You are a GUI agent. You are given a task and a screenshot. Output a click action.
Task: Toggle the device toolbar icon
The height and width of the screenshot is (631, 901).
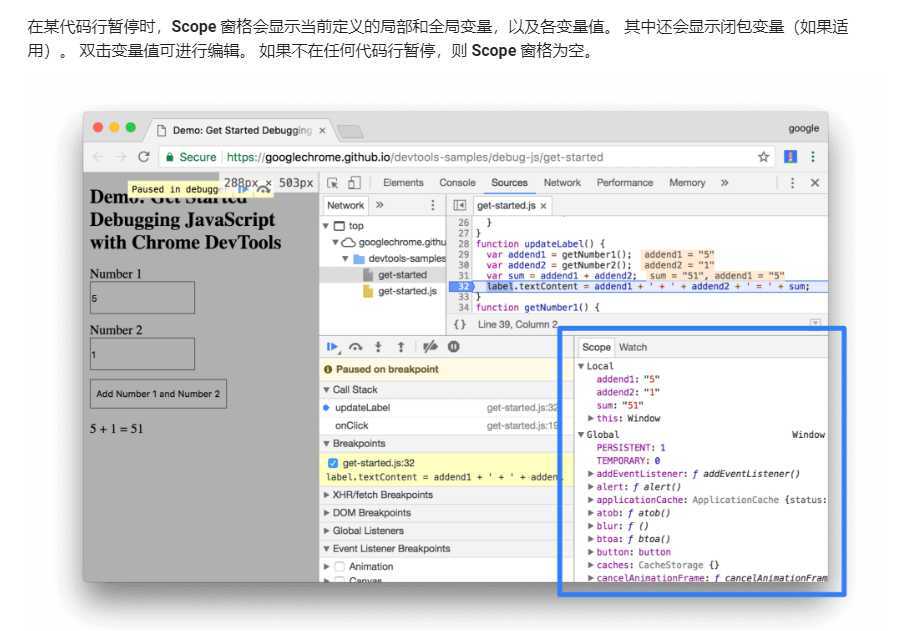coord(354,183)
